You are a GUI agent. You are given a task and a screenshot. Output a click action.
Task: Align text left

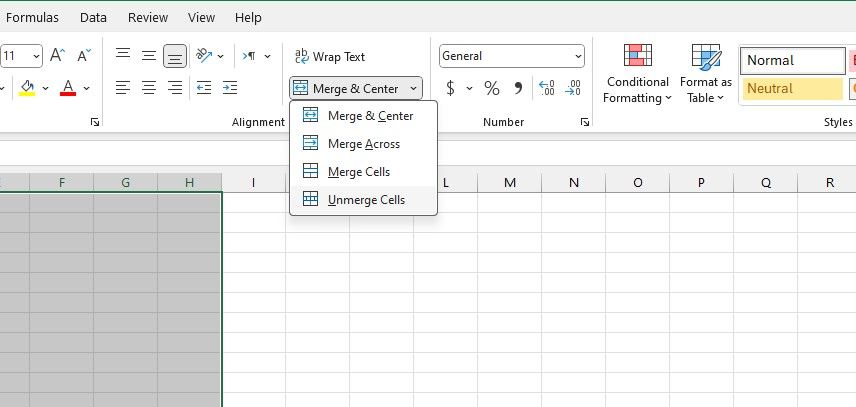point(123,87)
